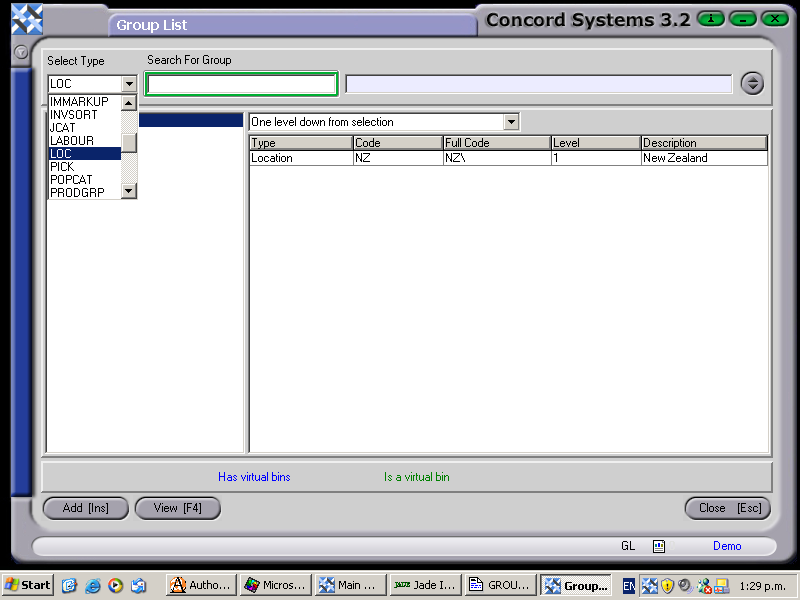Screen dimensions: 800x600
Task: Open the 'One level down from selection' dropdown
Action: [x=511, y=121]
